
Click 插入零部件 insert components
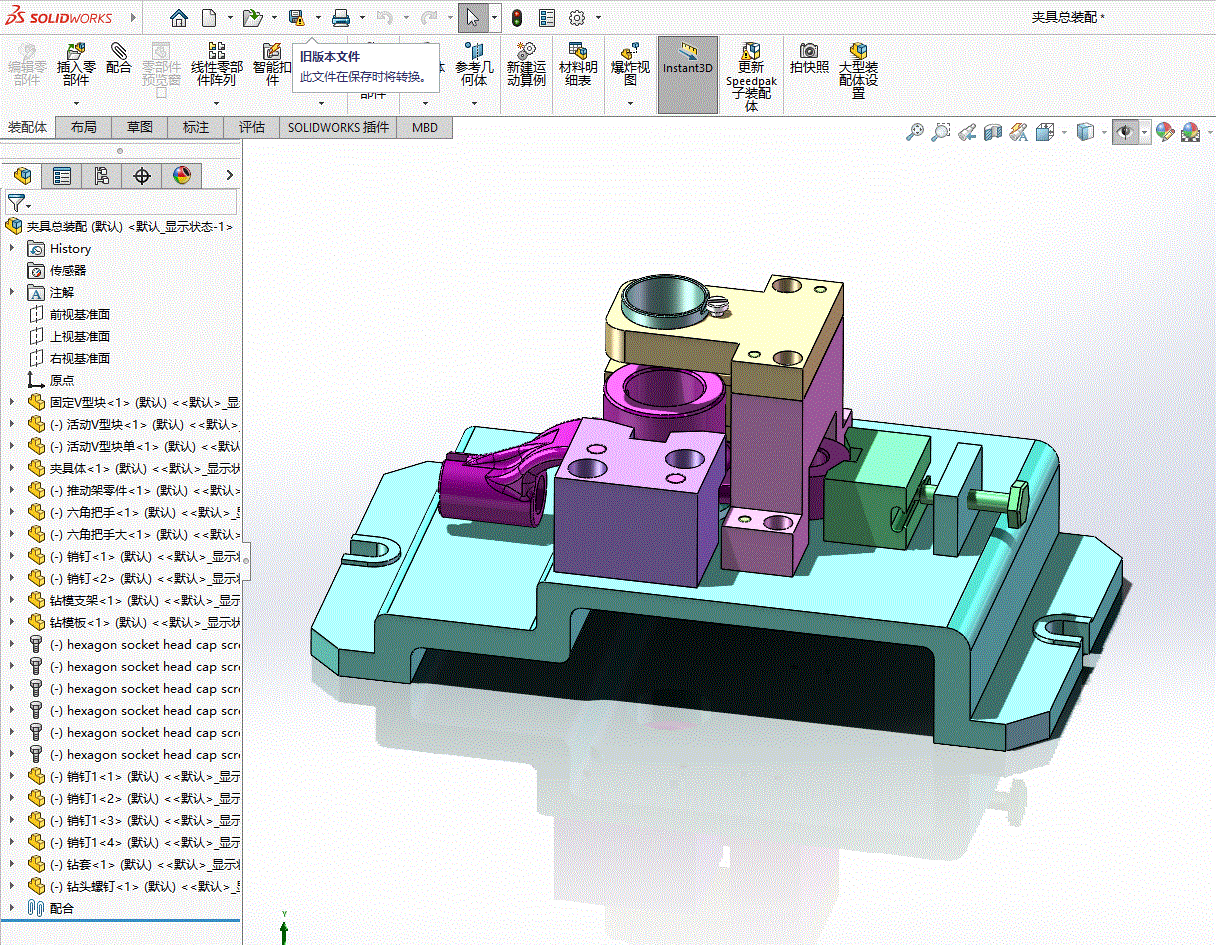(x=76, y=64)
